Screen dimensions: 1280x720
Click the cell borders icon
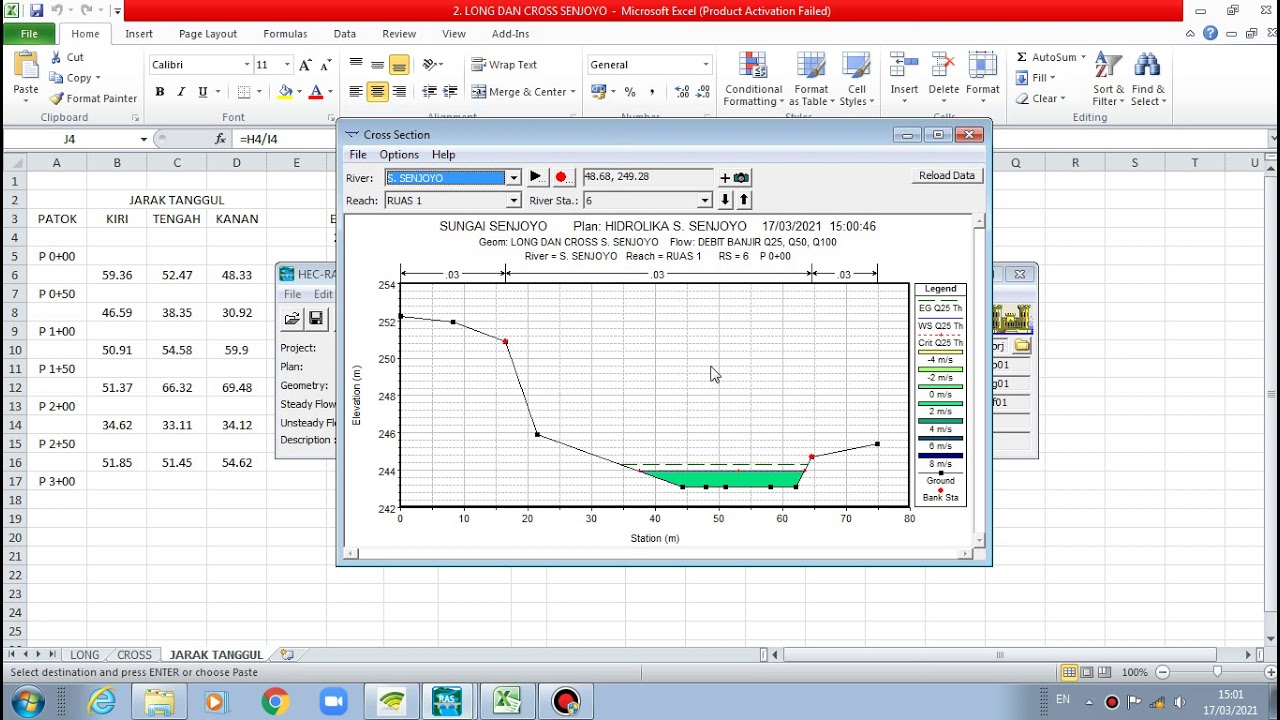pos(244,92)
